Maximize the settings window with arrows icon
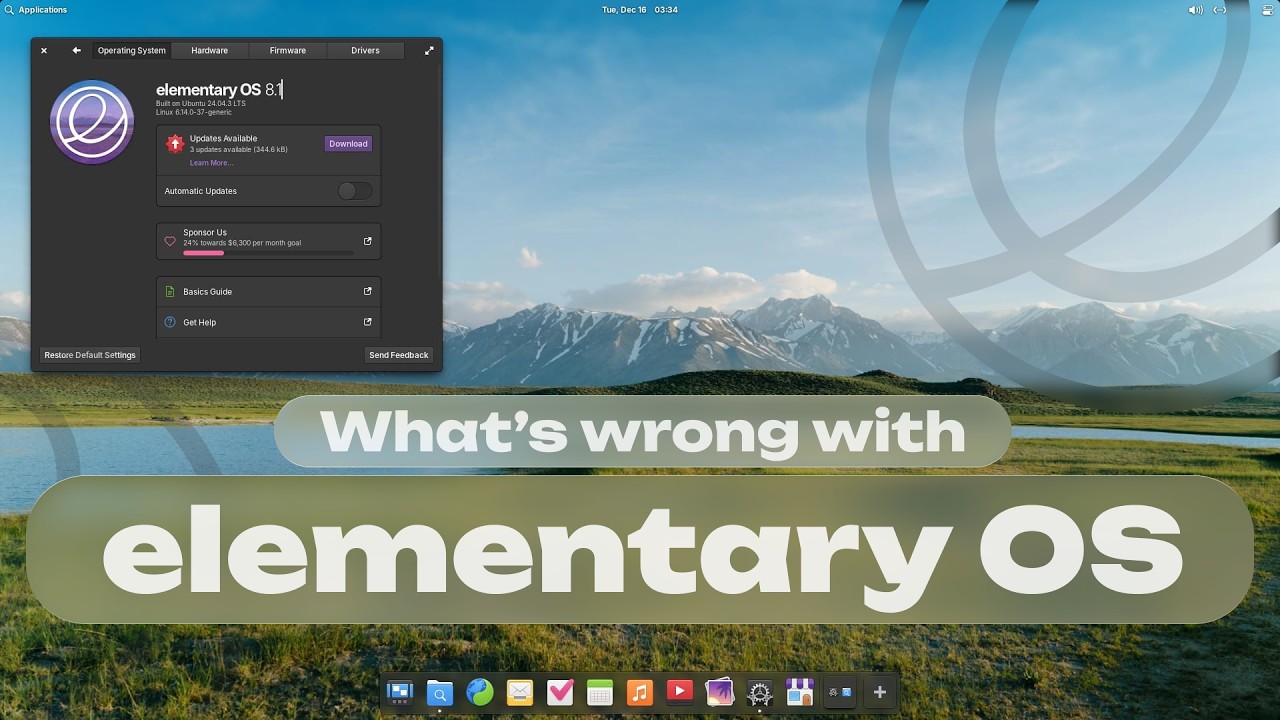Screen dimensions: 1280x720 pos(429,50)
